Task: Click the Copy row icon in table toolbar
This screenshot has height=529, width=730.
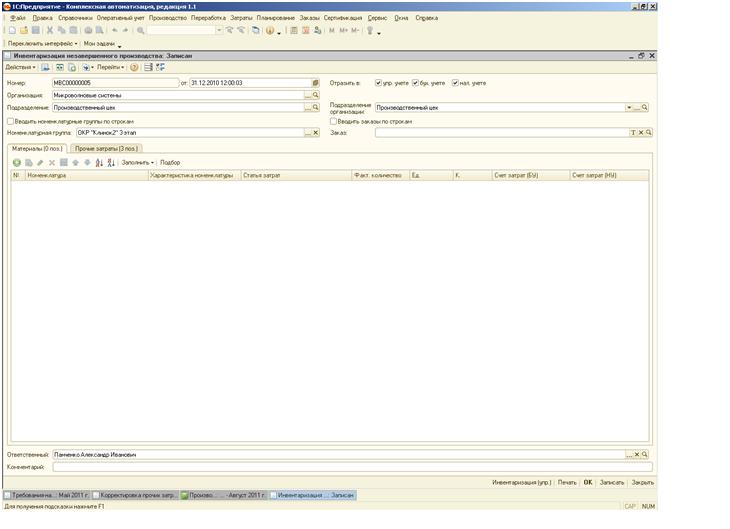Action: coord(29,163)
